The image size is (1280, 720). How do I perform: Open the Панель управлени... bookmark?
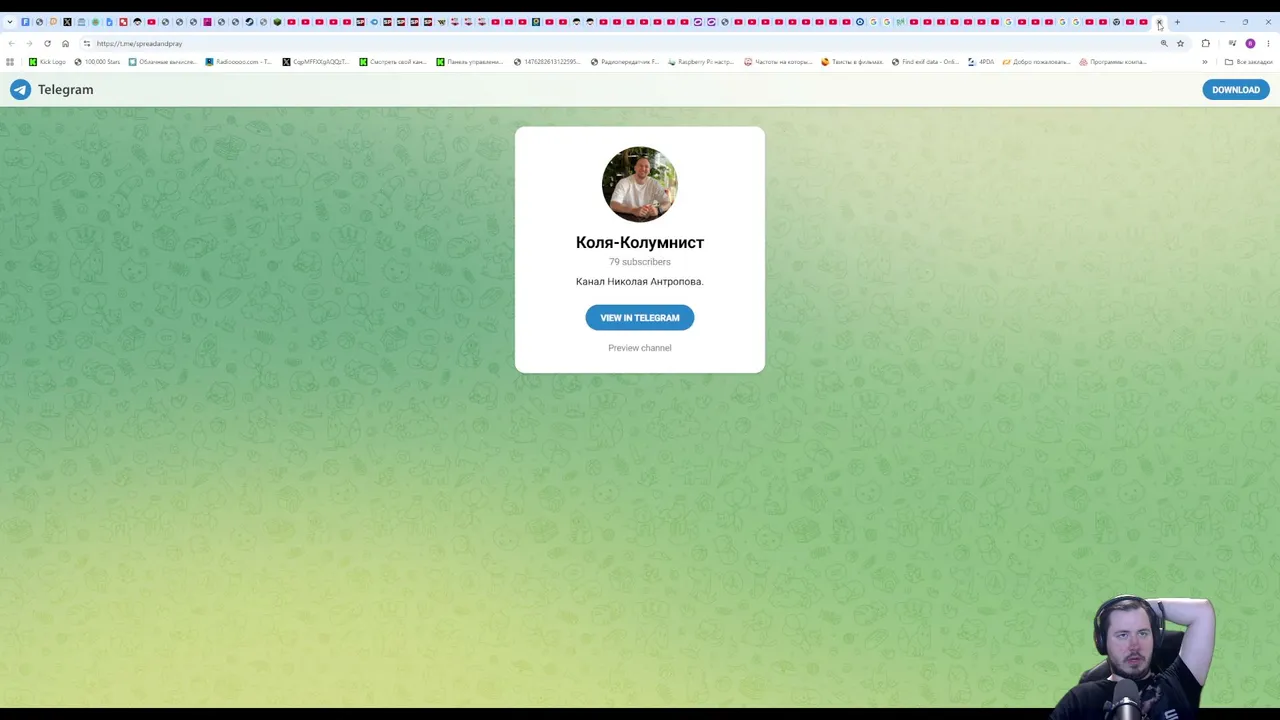point(469,62)
